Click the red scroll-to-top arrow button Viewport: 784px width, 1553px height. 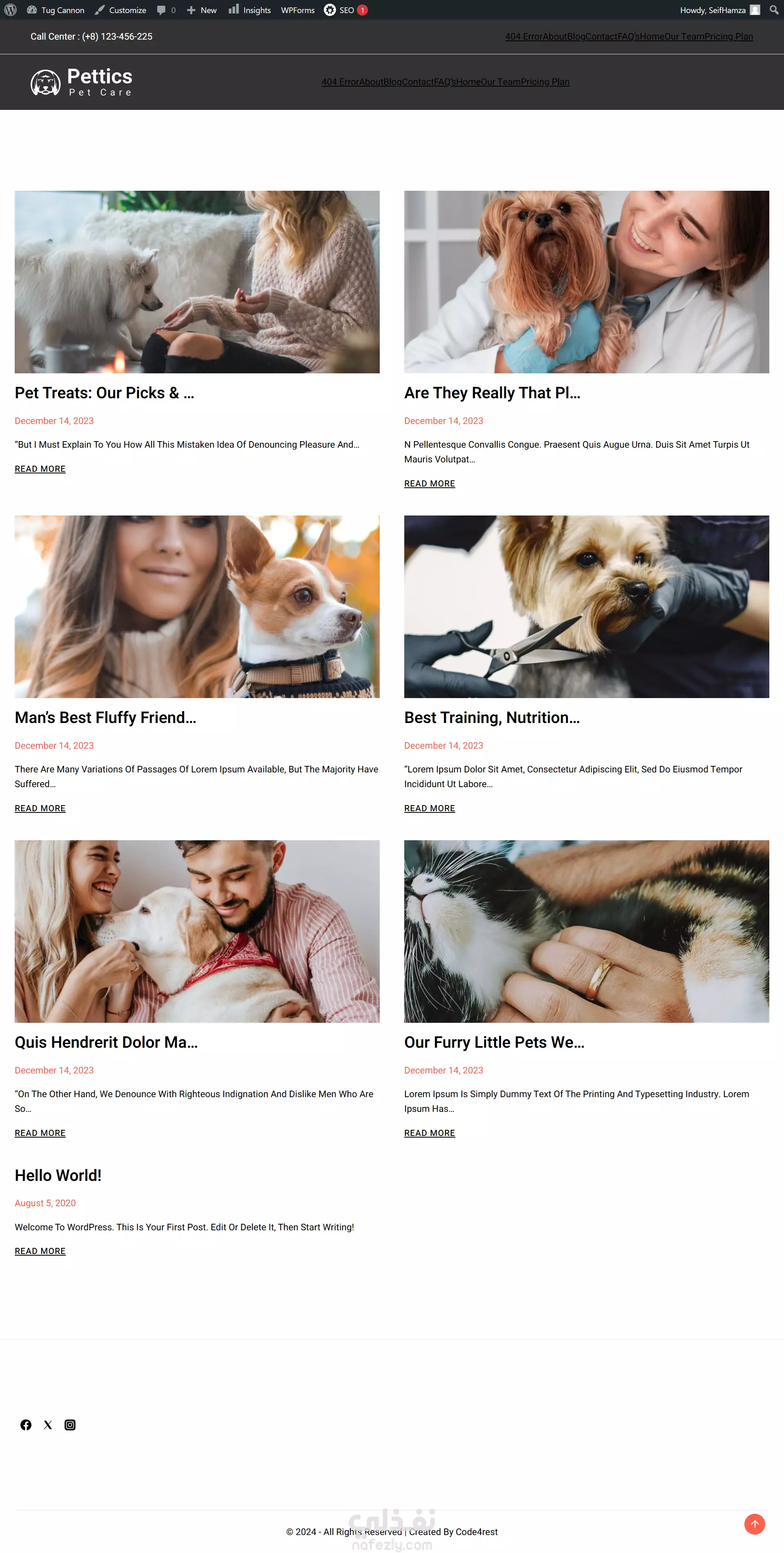[x=755, y=1524]
